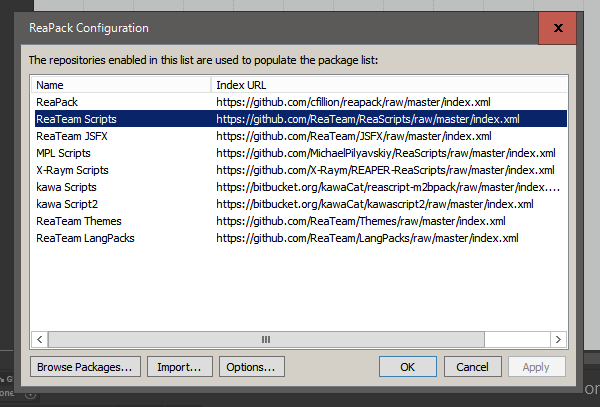
Task: Click the ReaTeam/JSFX index URL
Action: tap(354, 136)
